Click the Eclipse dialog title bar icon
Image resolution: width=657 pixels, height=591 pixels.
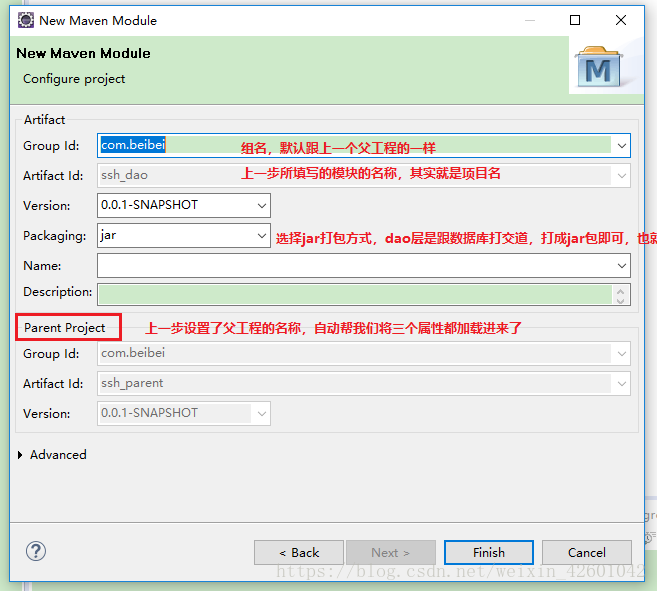click(26, 20)
